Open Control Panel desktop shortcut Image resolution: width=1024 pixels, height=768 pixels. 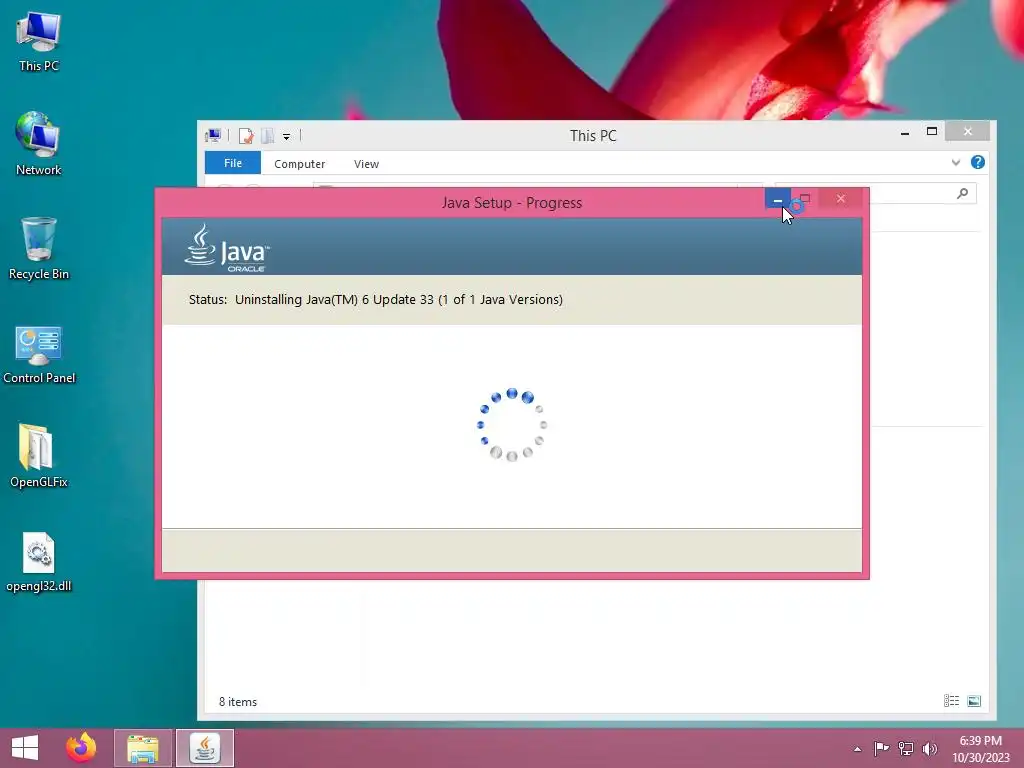(x=39, y=353)
